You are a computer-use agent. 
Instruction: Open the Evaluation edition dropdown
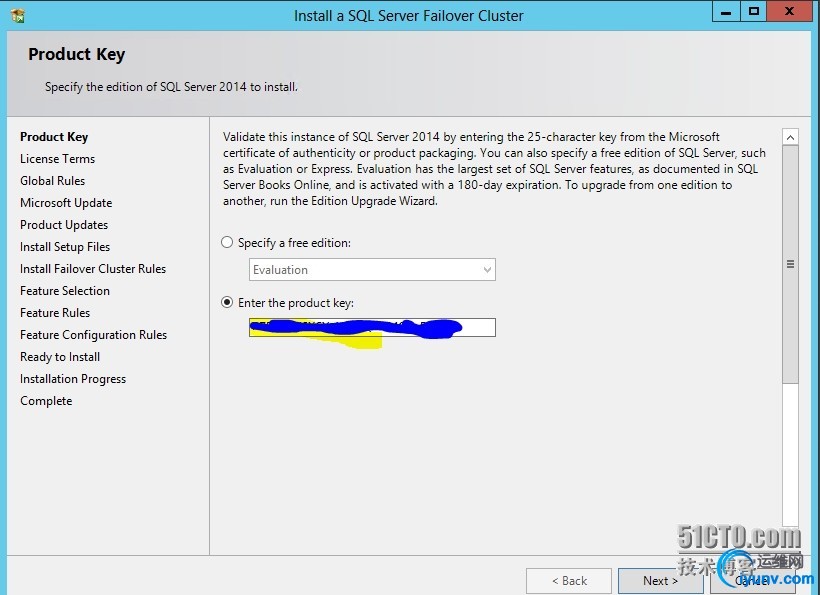372,270
